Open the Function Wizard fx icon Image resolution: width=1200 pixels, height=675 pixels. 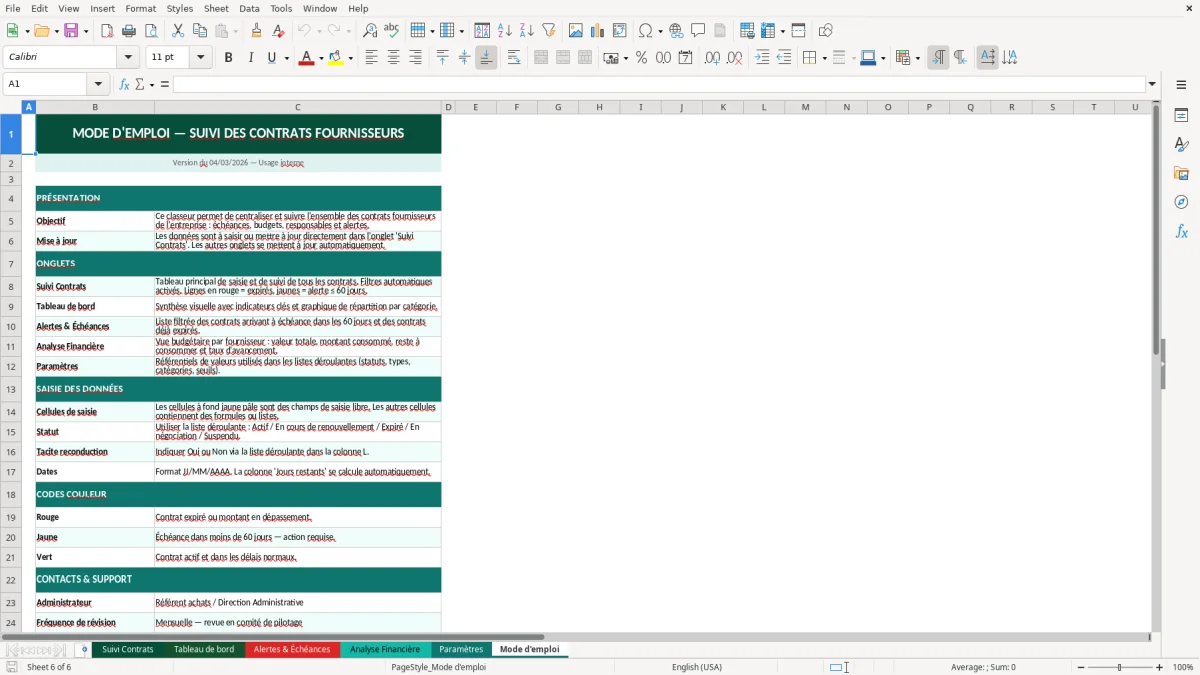coord(124,84)
